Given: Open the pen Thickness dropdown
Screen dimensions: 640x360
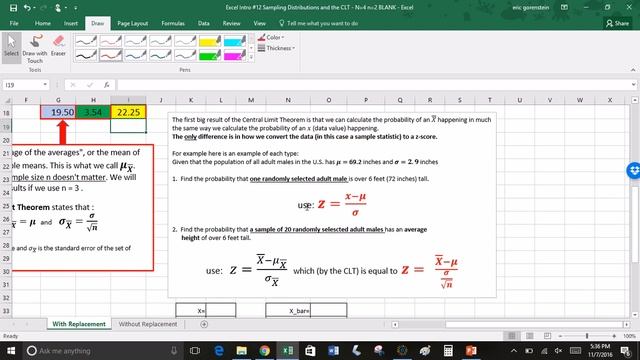Looking at the screenshot, I should [276, 48].
